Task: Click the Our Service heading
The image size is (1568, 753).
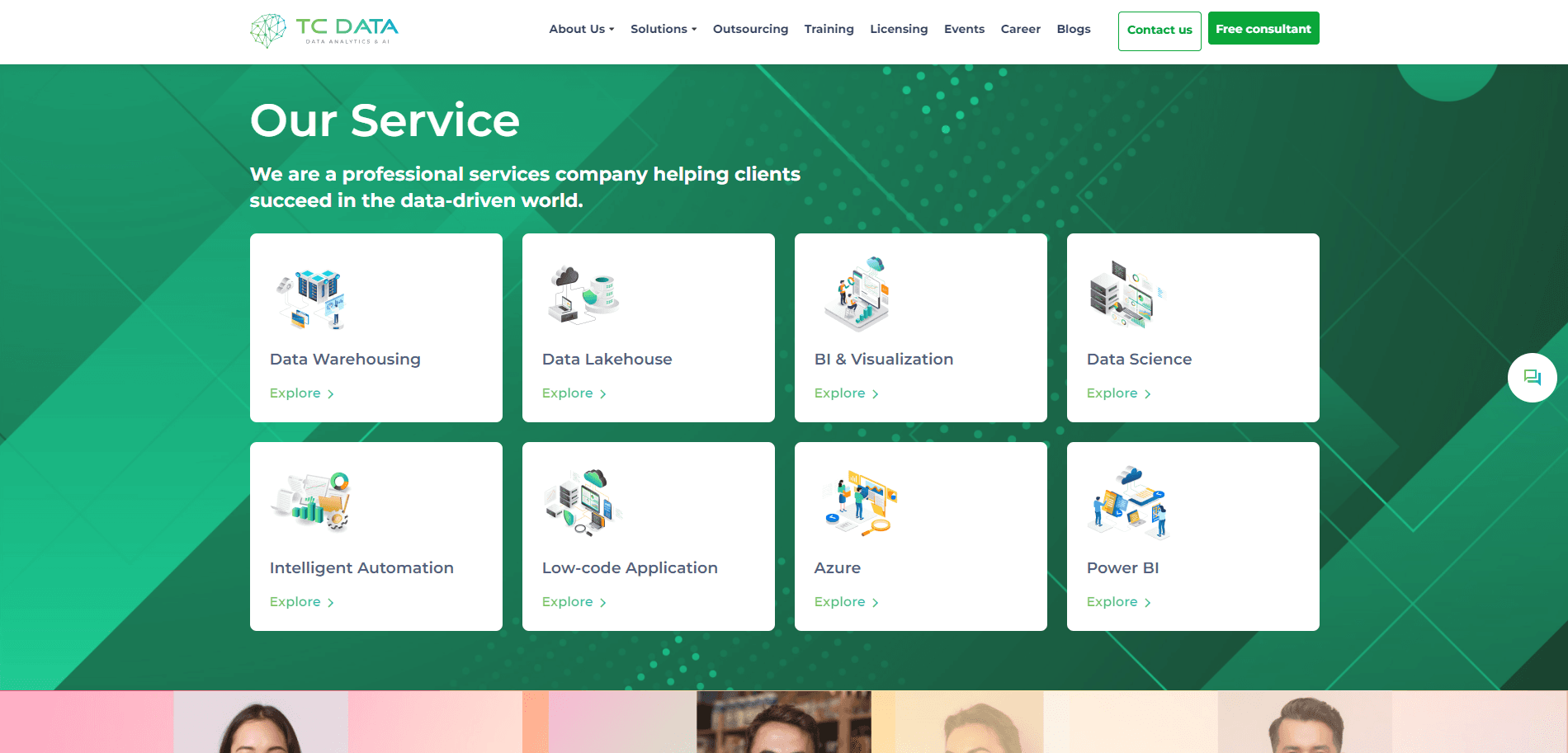Action: [x=385, y=120]
